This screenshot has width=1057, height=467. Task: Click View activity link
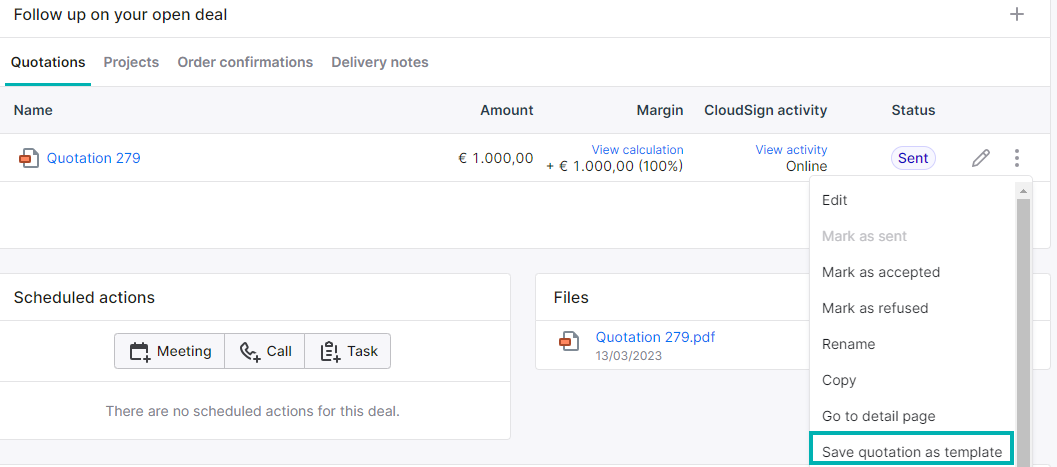pos(791,150)
